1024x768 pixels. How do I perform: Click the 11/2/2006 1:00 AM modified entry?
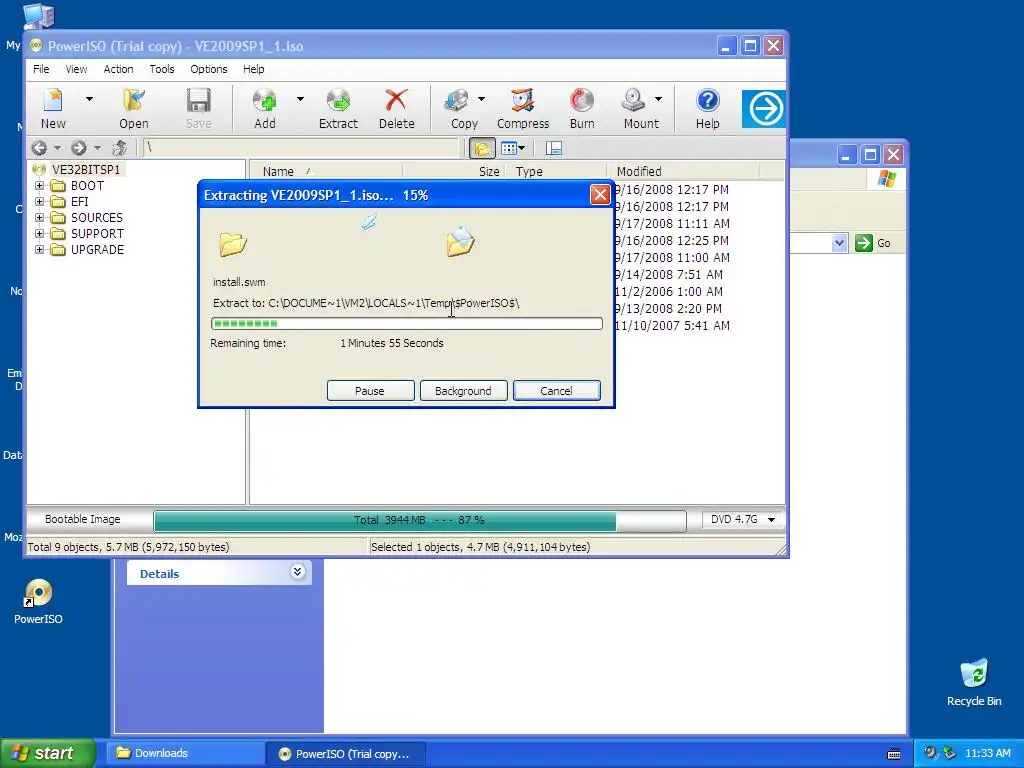pos(669,292)
